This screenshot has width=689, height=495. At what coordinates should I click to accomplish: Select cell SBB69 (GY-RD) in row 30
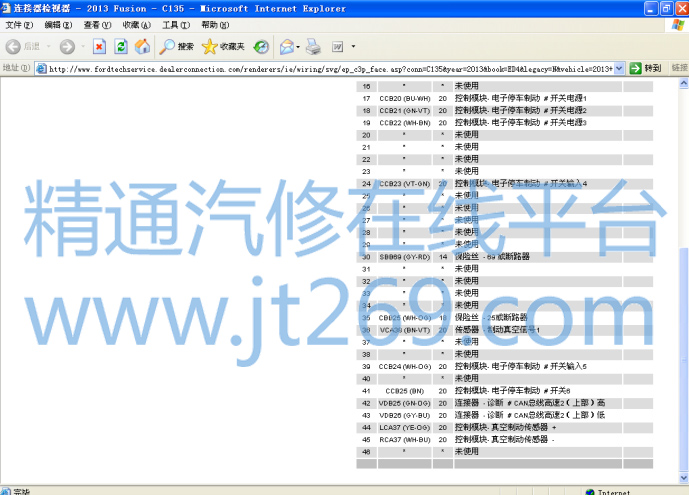(x=405, y=257)
